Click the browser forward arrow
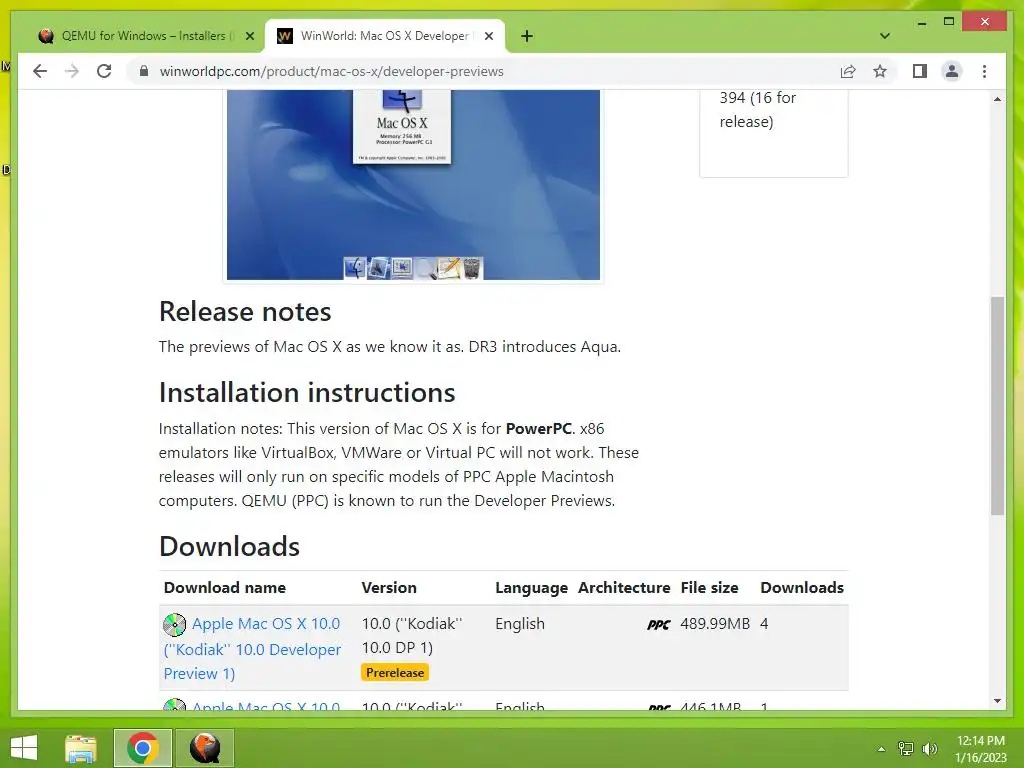1024x768 pixels. 72,71
